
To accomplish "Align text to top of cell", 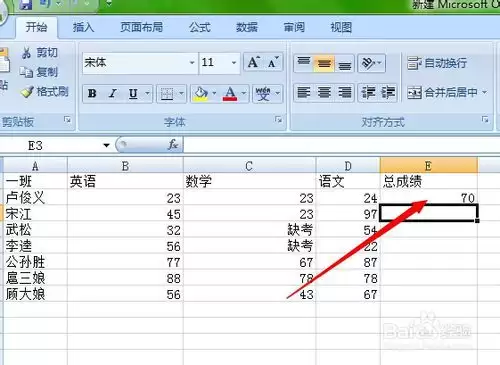I will tap(304, 63).
